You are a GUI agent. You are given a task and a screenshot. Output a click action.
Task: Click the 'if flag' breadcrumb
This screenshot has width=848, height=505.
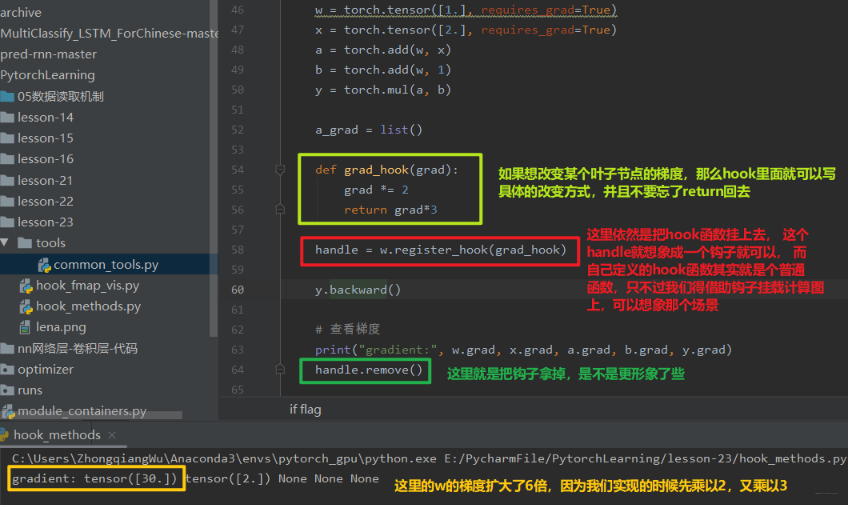pos(305,409)
